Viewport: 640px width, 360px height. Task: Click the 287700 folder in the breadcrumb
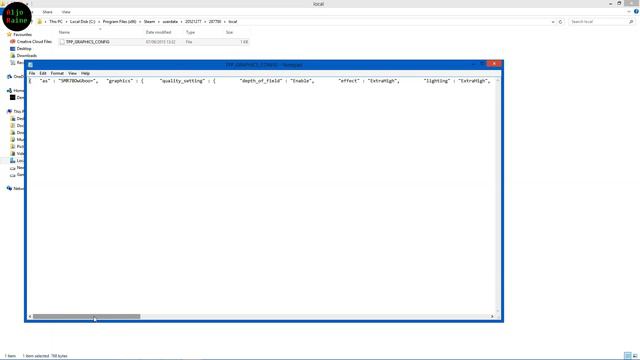coord(215,21)
